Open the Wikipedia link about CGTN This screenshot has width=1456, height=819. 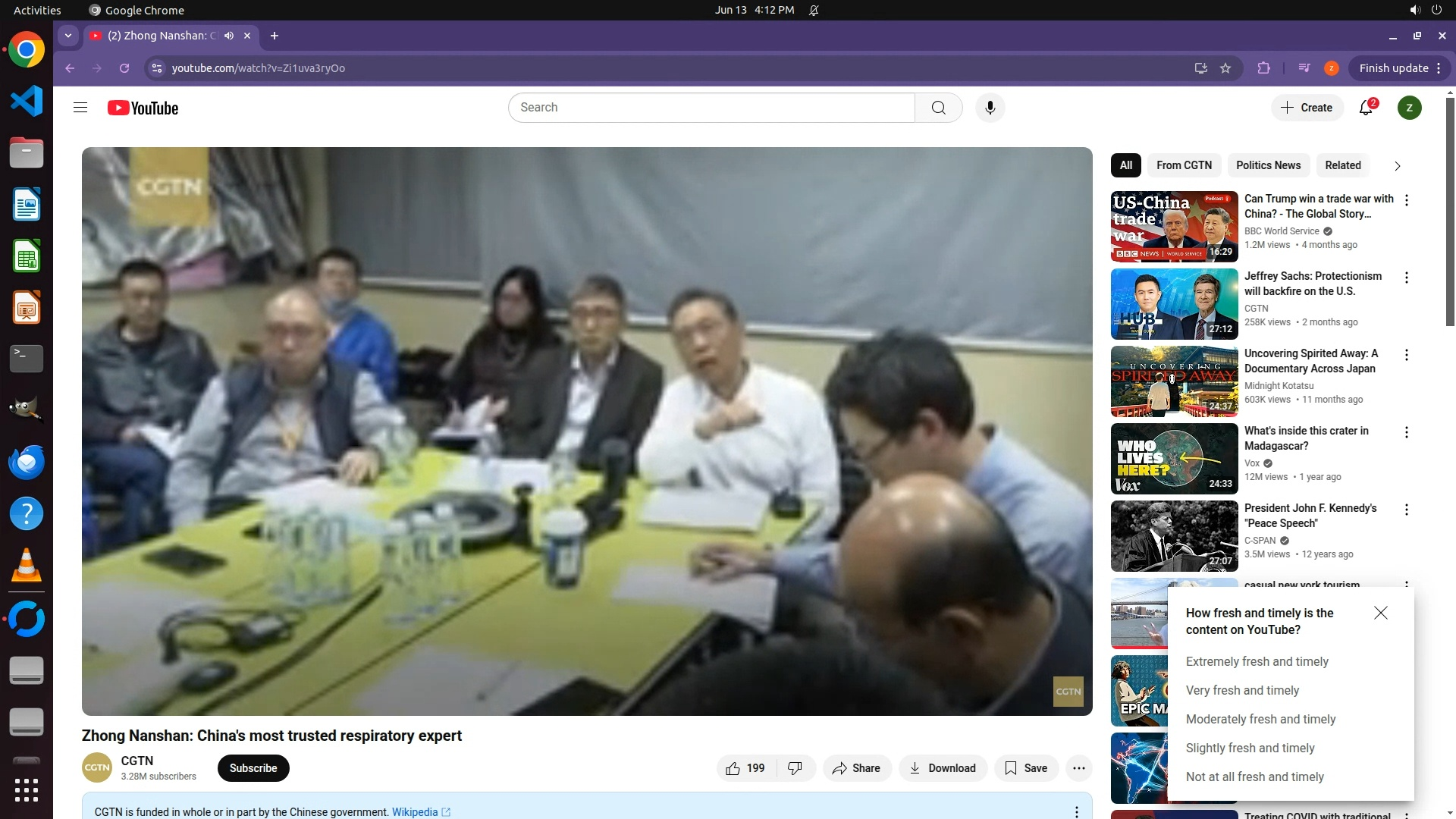pos(415,811)
